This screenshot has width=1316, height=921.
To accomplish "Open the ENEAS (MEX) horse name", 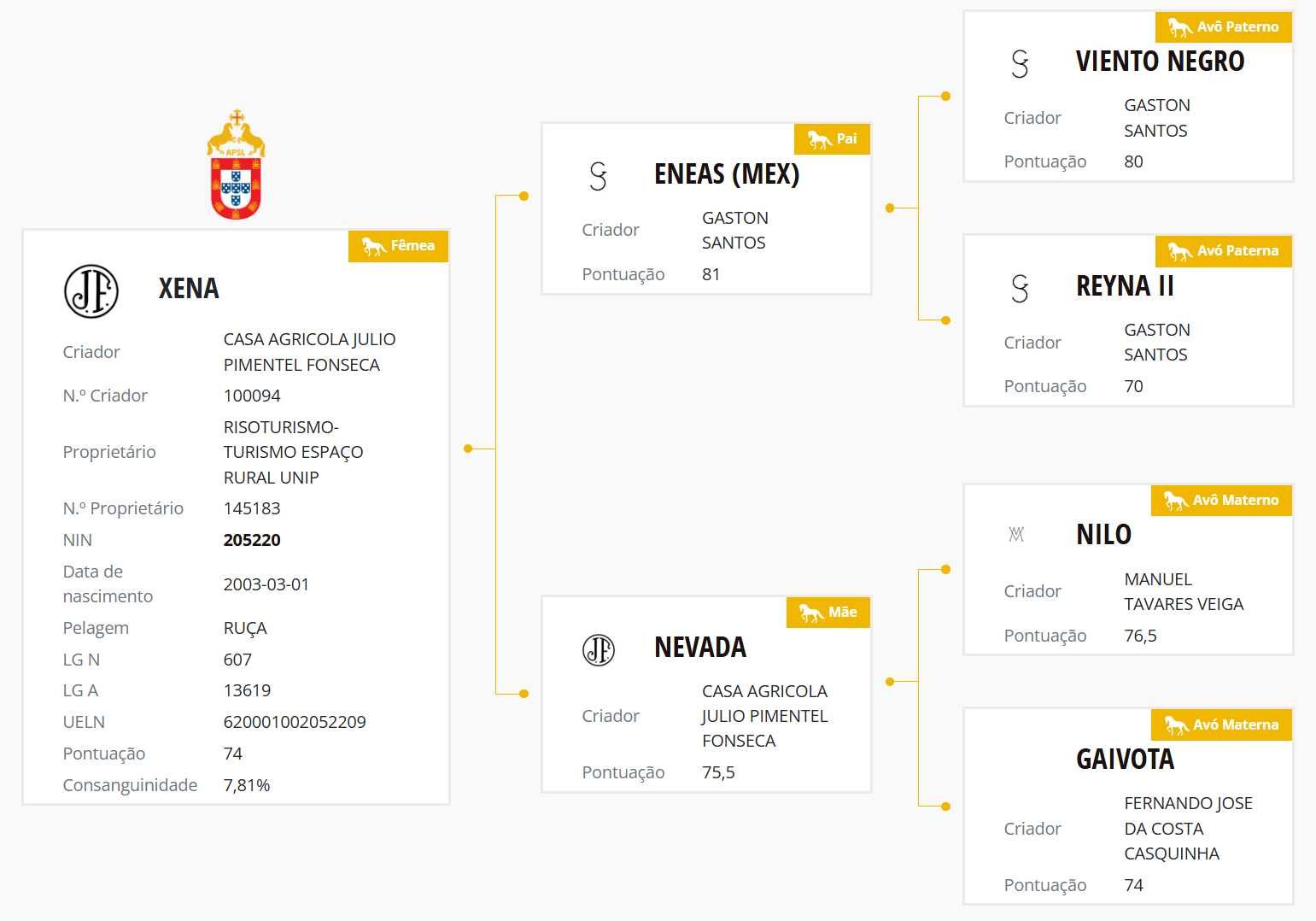I will (x=727, y=174).
